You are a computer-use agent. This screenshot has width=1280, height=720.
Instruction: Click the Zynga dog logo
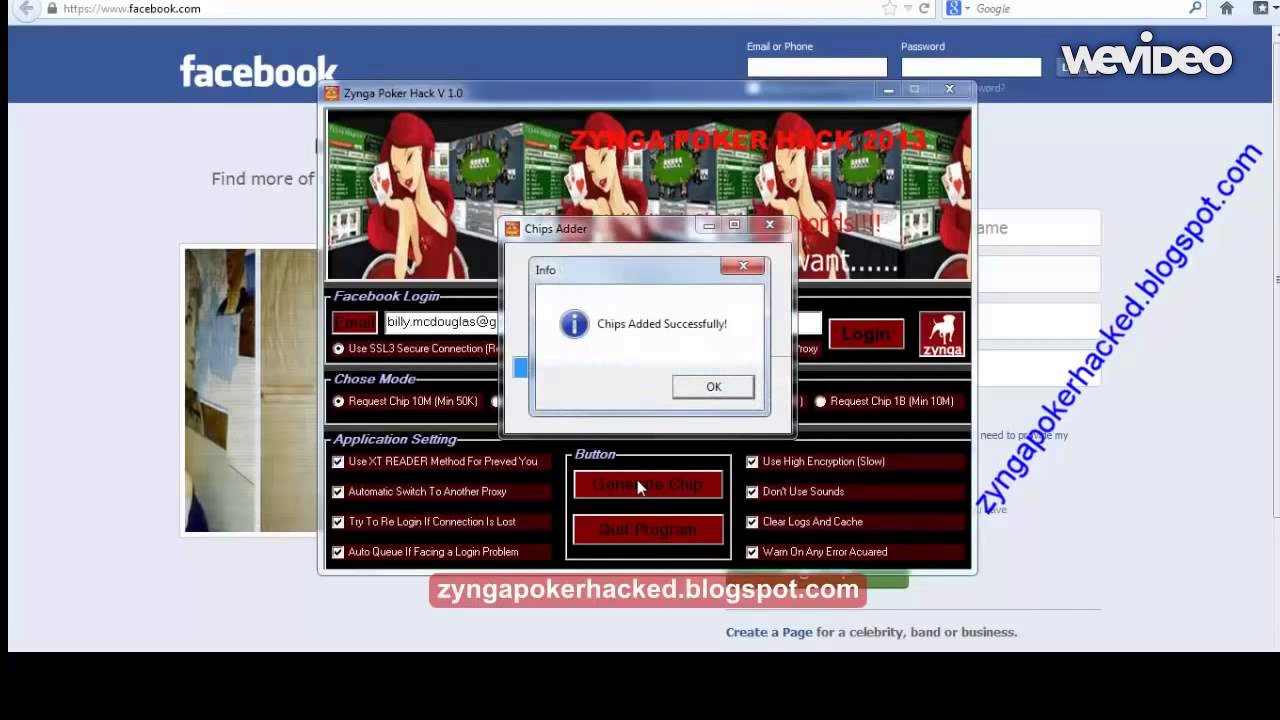click(942, 334)
